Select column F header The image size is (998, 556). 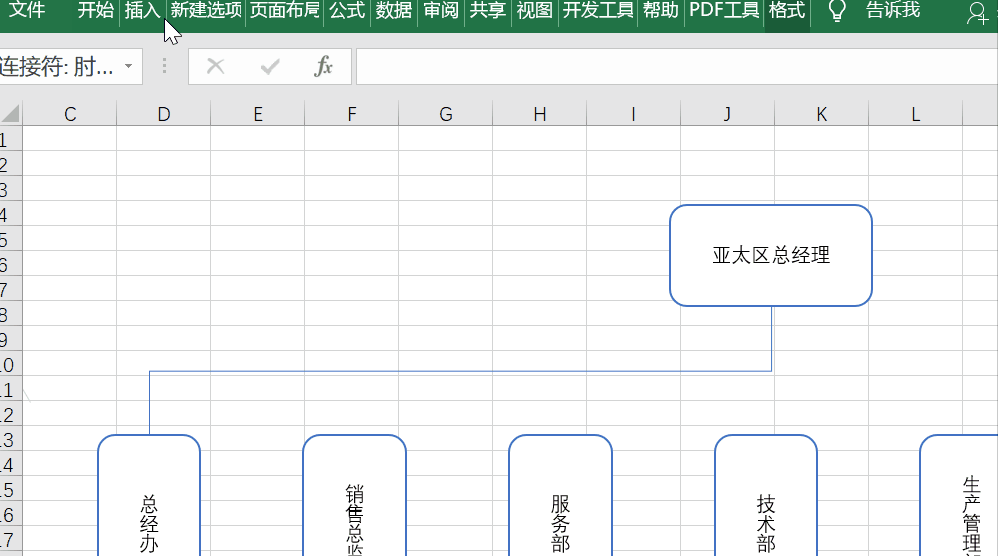tap(351, 115)
